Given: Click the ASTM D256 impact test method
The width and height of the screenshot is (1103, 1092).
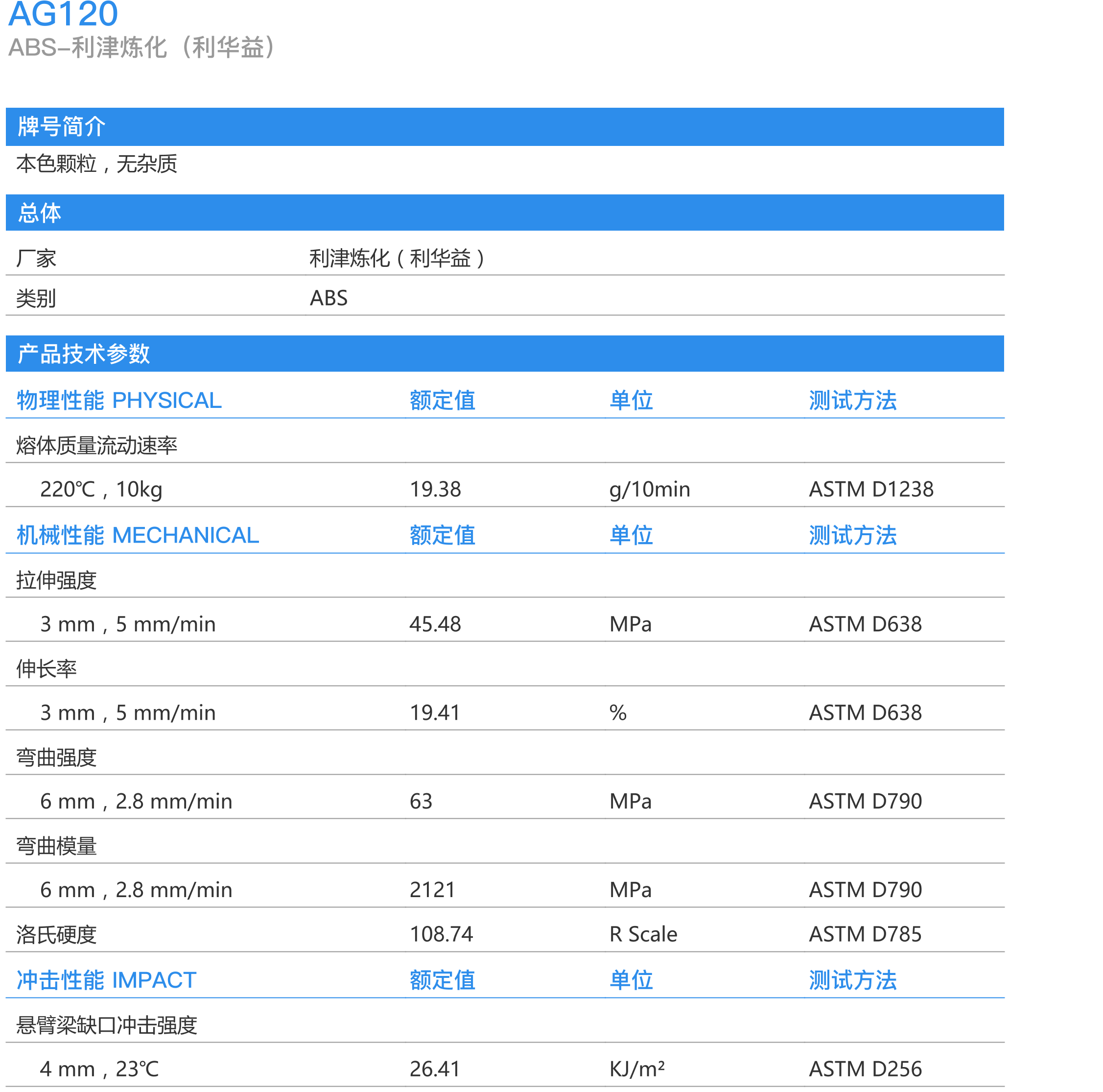Looking at the screenshot, I should [x=866, y=1068].
